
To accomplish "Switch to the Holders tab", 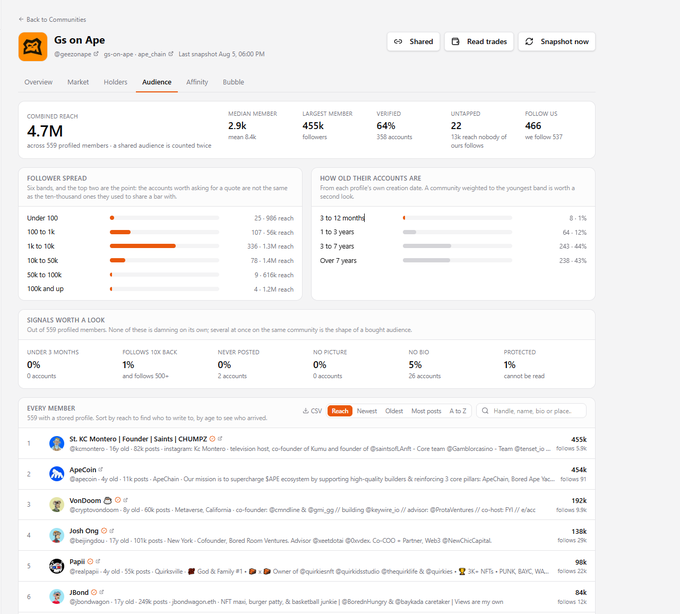I will click(x=115, y=82).
